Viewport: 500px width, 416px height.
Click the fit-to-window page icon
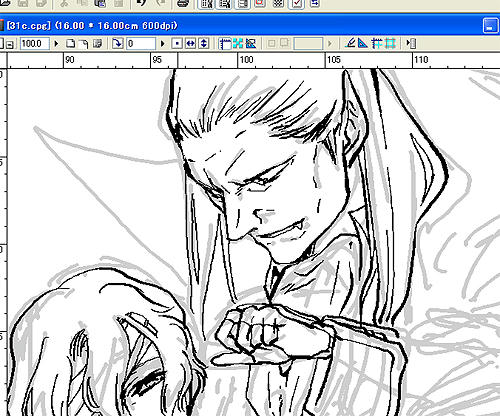coord(70,44)
